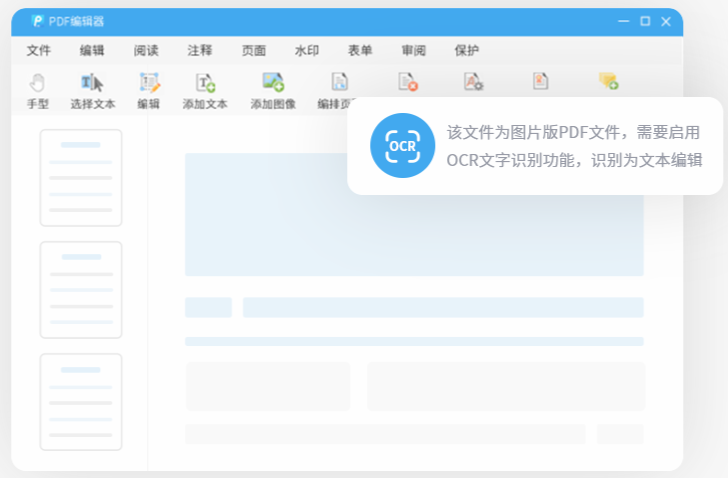
Task: Choose the 编辑 edit tool in toolbar
Action: pos(149,91)
